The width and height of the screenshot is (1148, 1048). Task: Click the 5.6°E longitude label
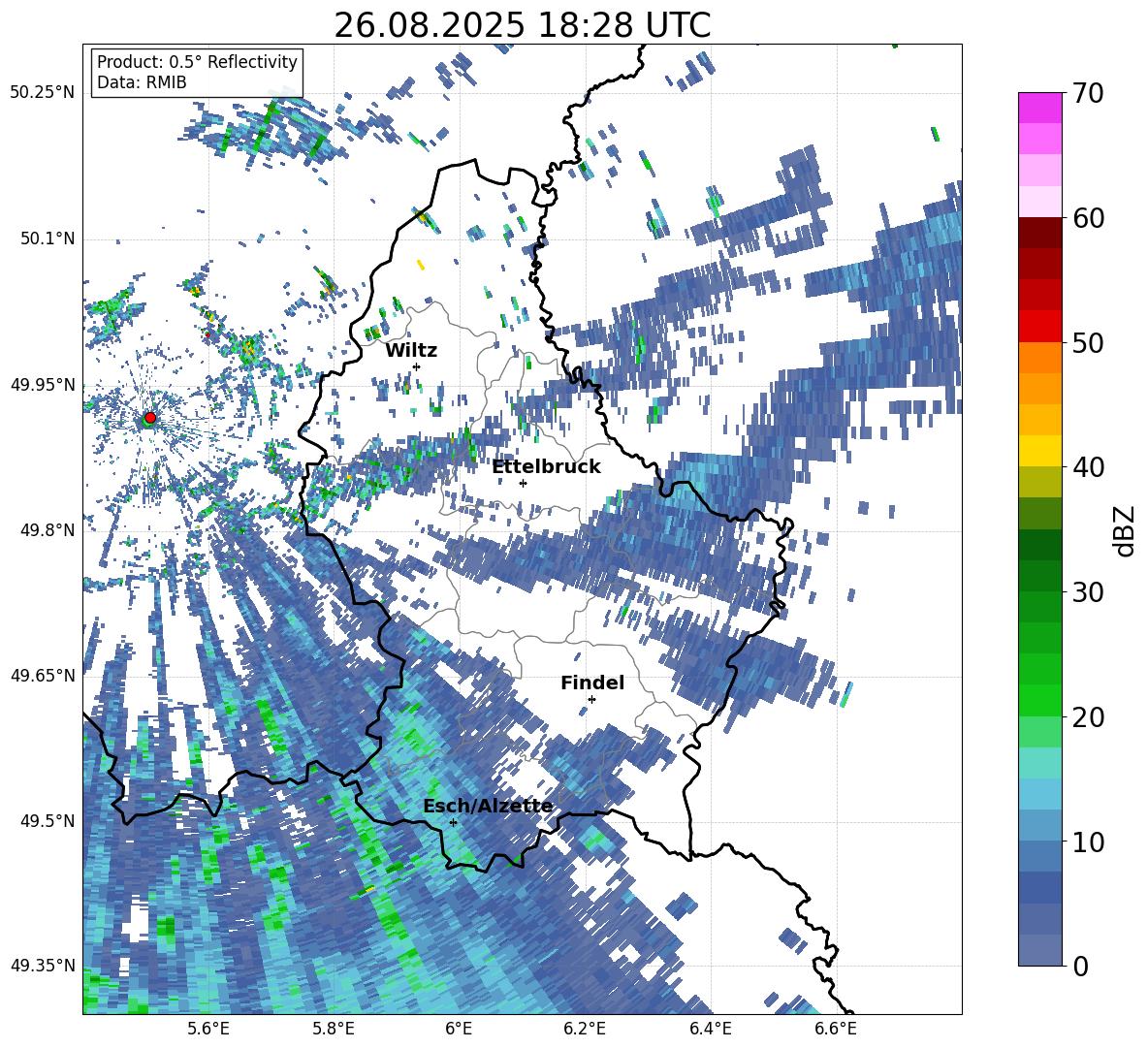[x=208, y=1029]
